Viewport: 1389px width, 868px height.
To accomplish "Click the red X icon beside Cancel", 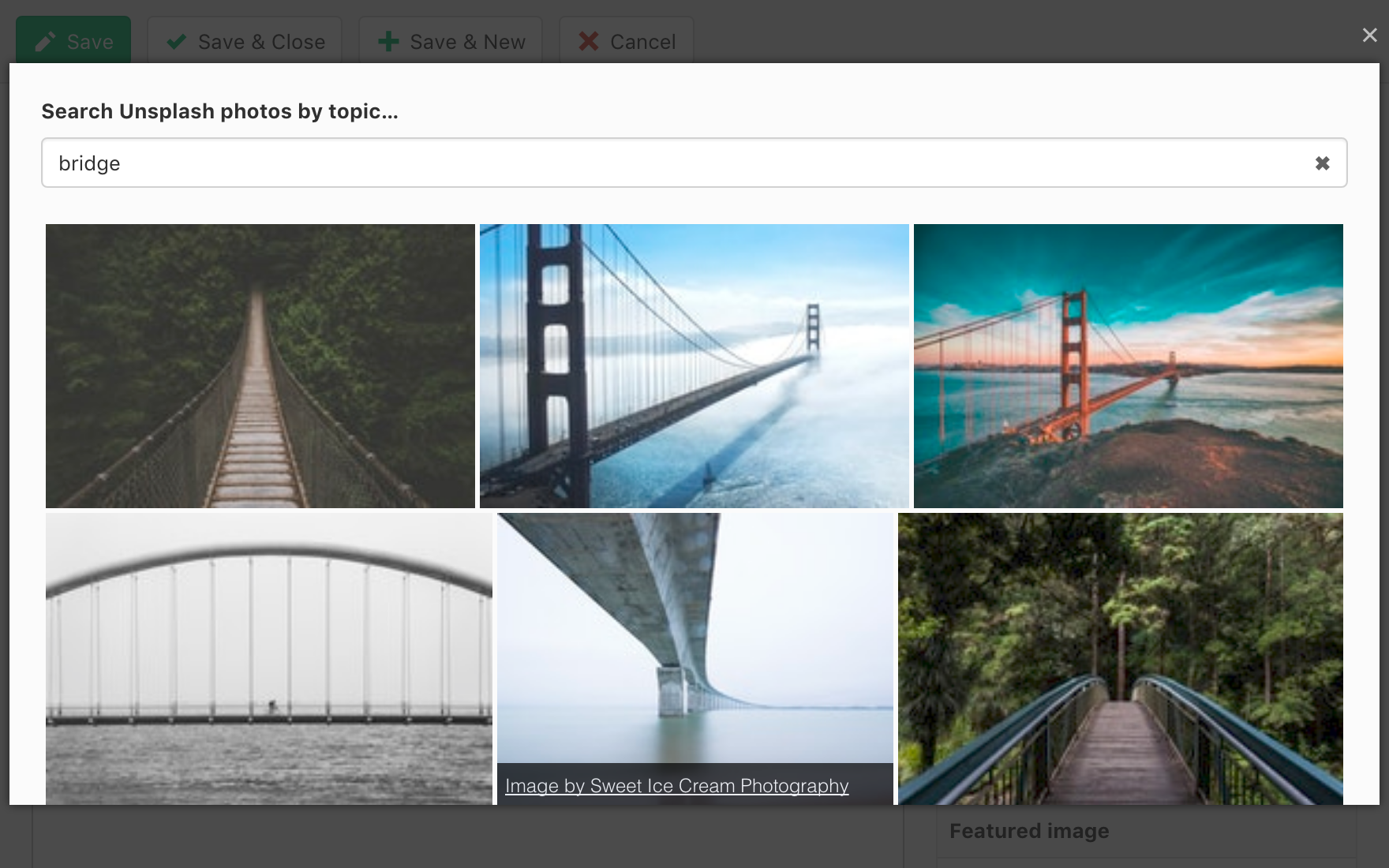I will pyautogui.click(x=589, y=42).
